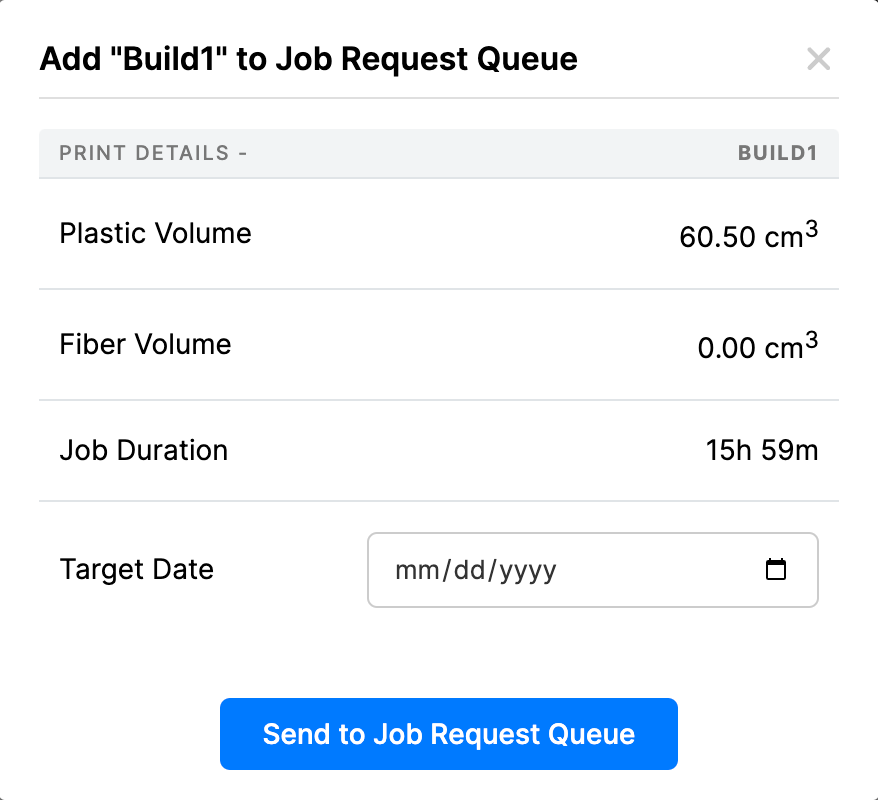Click the 15h 59m duration value
The height and width of the screenshot is (800, 878).
point(762,450)
